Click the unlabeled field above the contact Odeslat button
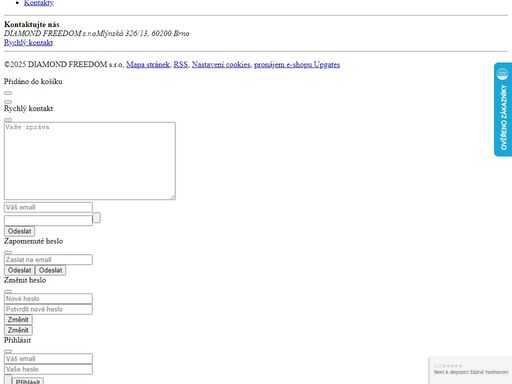The width and height of the screenshot is (512, 384). (x=48, y=220)
